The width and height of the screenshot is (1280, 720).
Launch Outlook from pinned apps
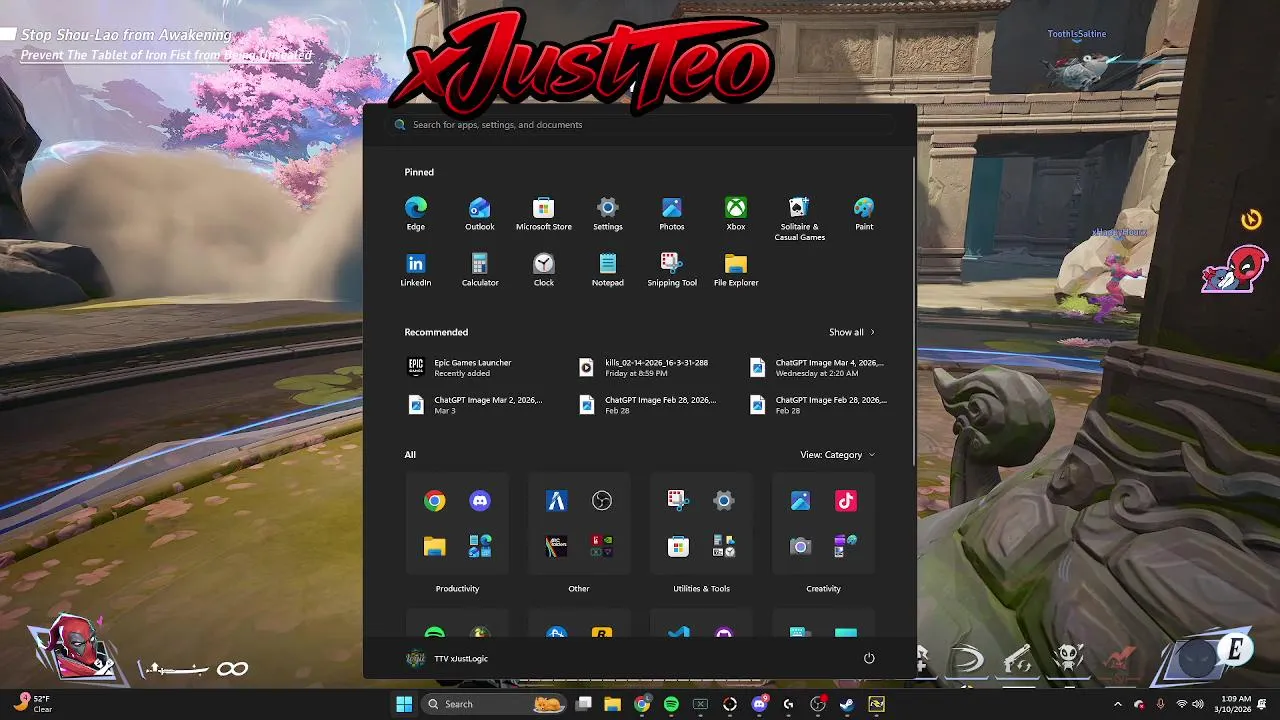[479, 213]
